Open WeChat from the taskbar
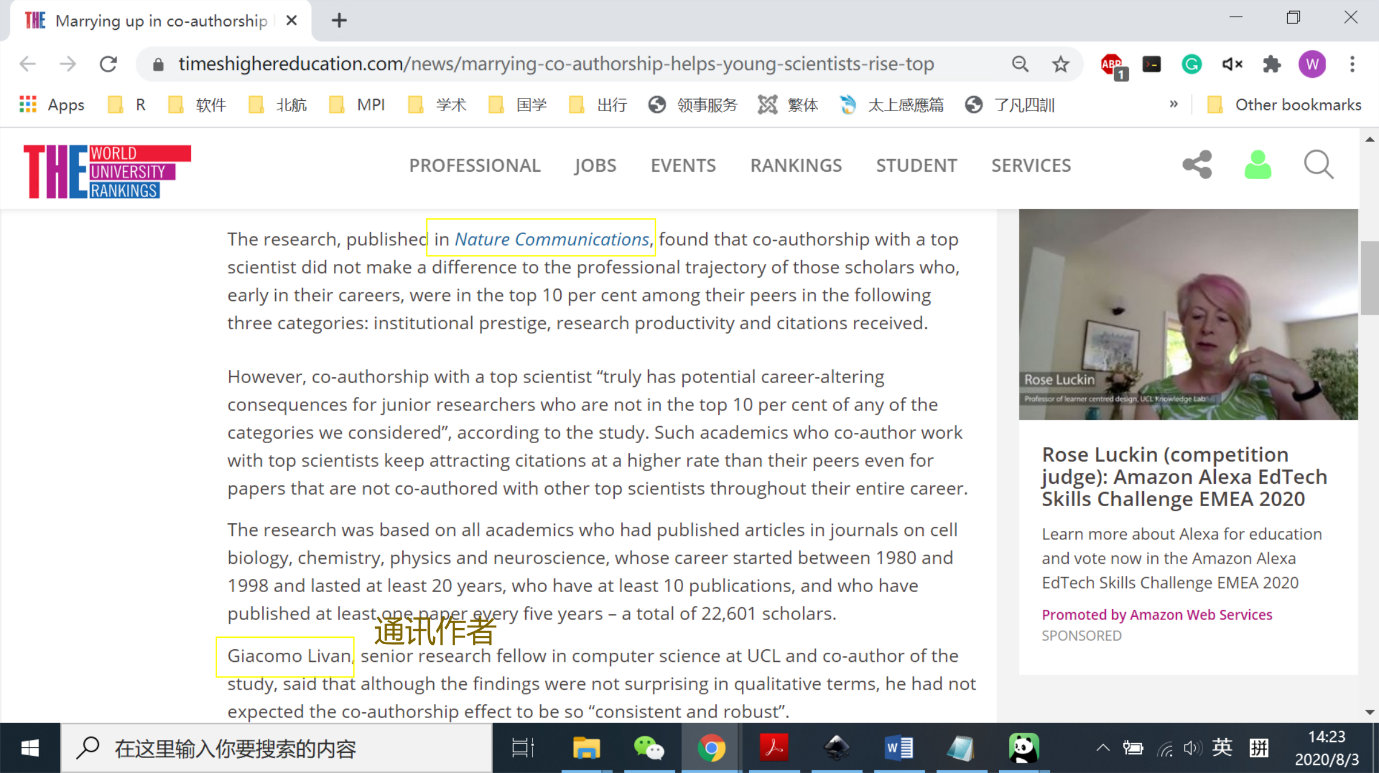This screenshot has width=1379, height=773. [649, 748]
